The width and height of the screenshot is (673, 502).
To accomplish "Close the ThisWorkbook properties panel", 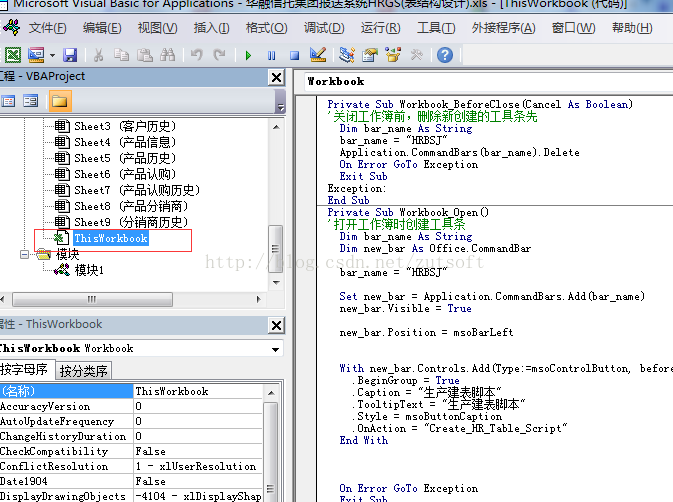I will click(277, 326).
